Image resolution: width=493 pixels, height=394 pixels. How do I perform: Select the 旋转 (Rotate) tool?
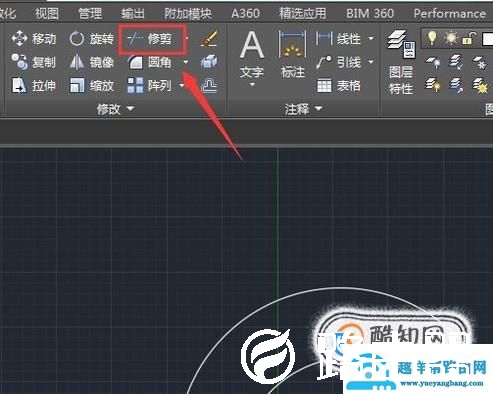pos(91,39)
